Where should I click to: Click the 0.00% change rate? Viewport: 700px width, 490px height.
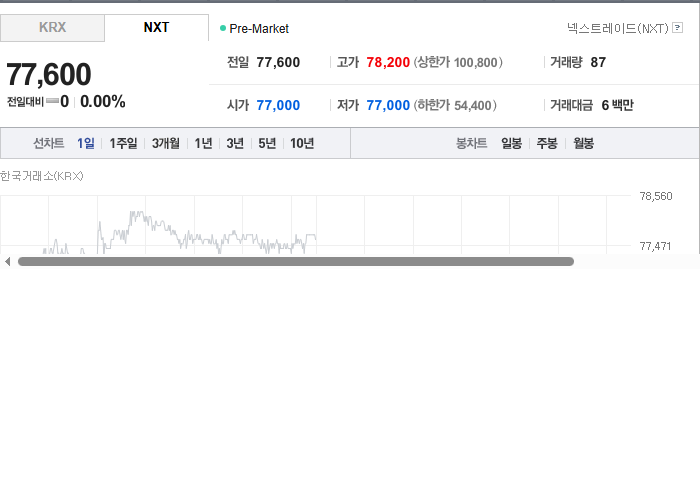[103, 102]
